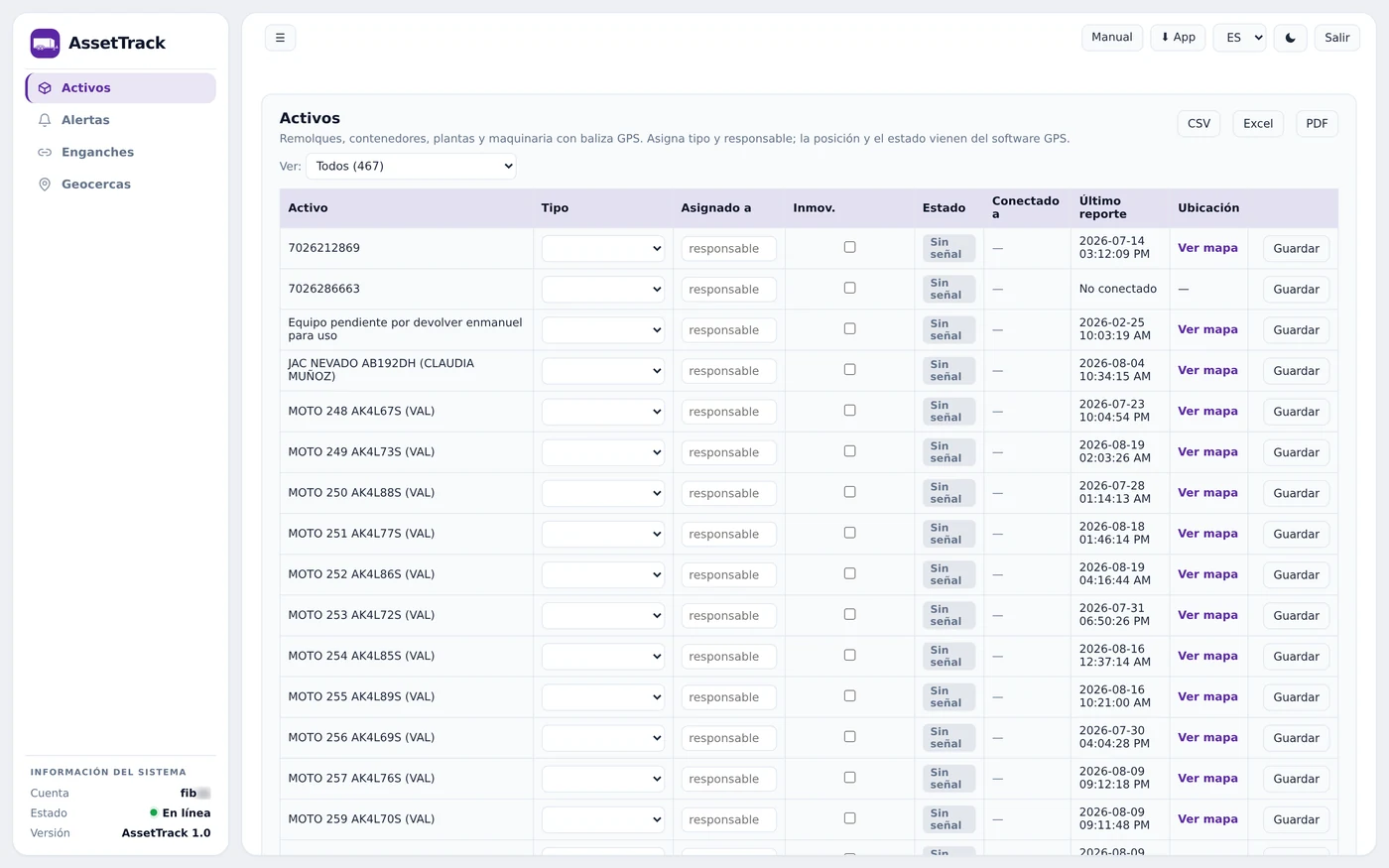The image size is (1389, 868).
Task: Click No conectado text for 7026286663
Action: 1118,289
